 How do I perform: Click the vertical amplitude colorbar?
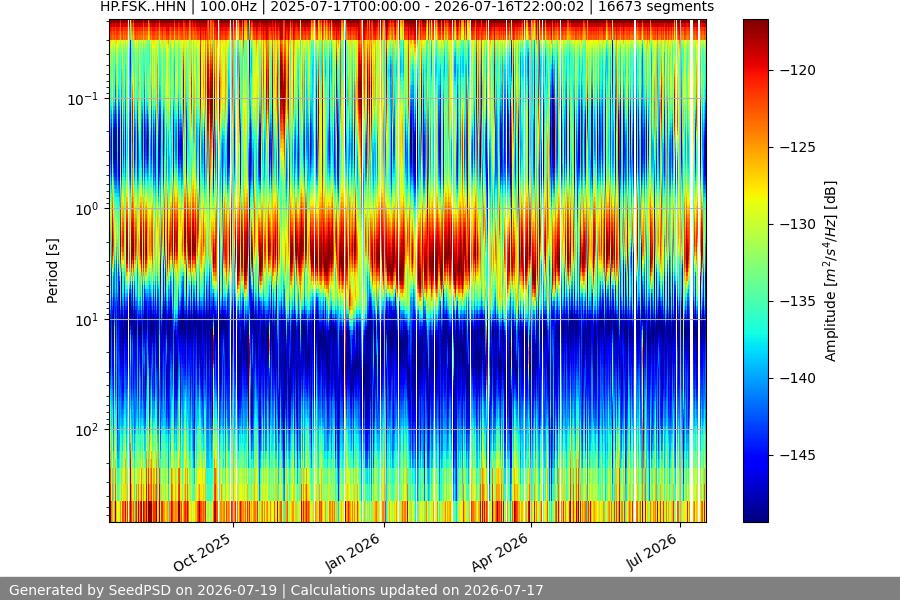(755, 271)
